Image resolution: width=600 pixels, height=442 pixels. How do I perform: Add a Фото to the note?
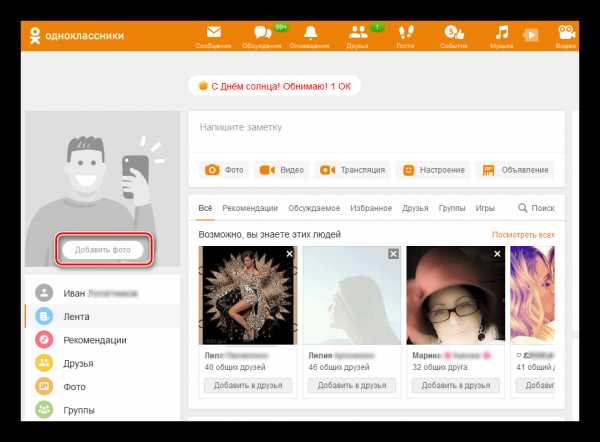(x=224, y=170)
